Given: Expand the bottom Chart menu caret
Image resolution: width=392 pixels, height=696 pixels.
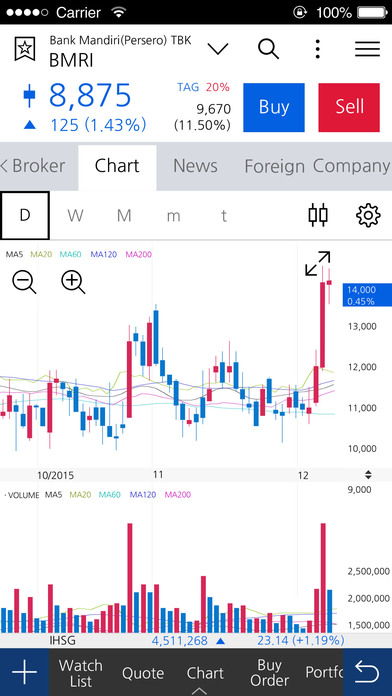Looking at the screenshot, I should [x=199, y=691].
